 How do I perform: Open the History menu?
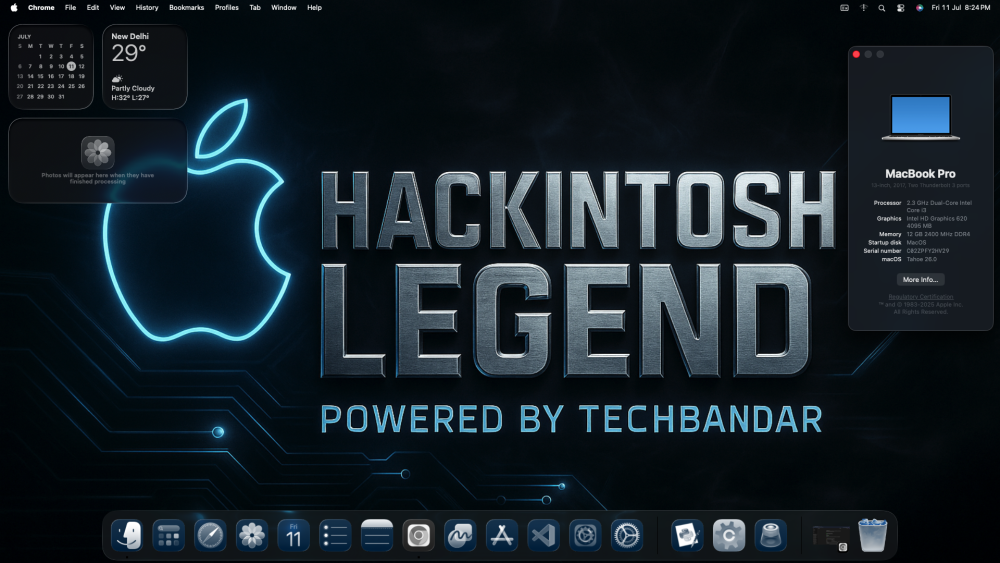pos(147,8)
